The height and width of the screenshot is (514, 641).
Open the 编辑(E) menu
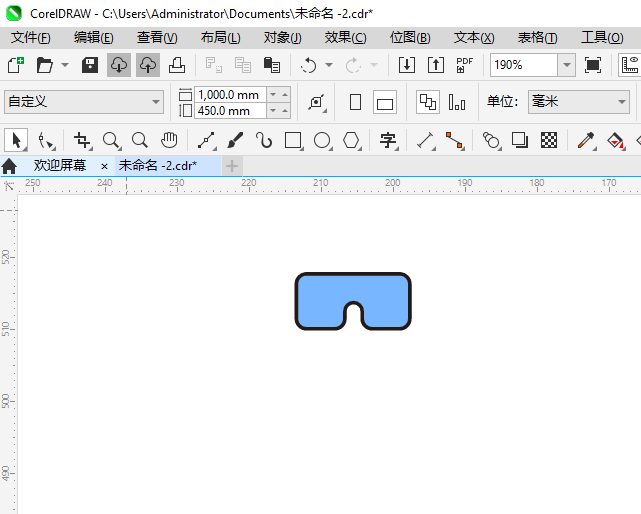coord(94,38)
